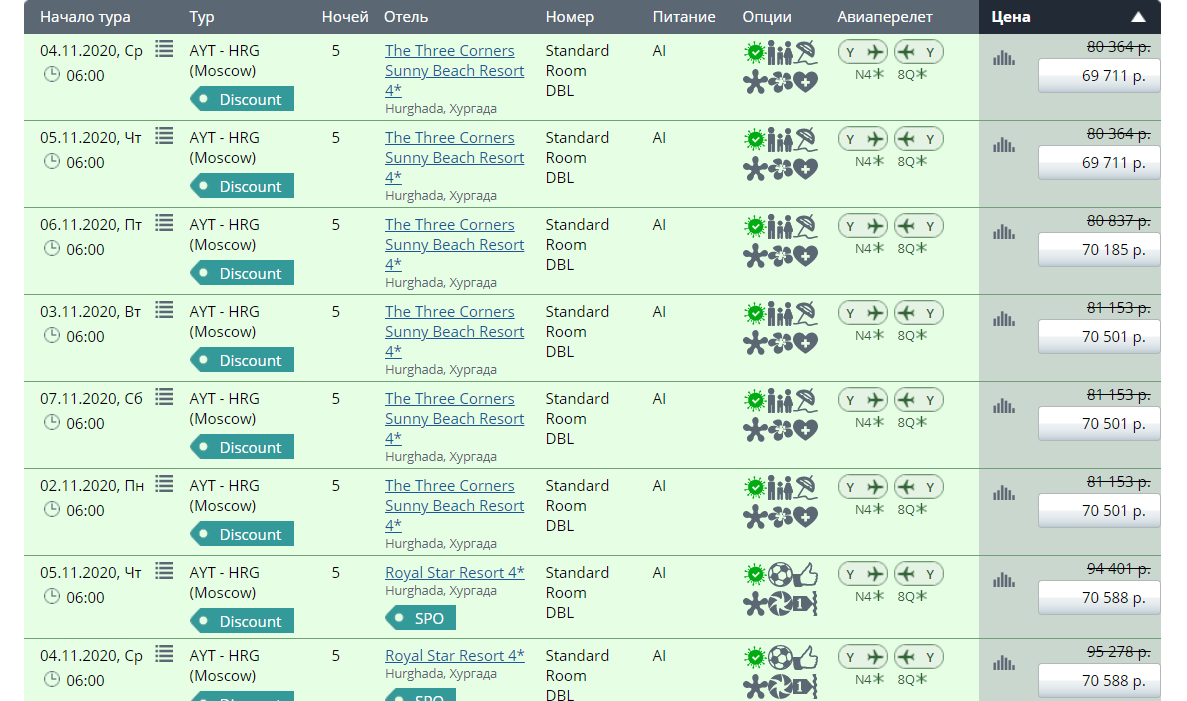Click heart medical icon in 05.11.2020 Three Corners row

tap(805, 168)
